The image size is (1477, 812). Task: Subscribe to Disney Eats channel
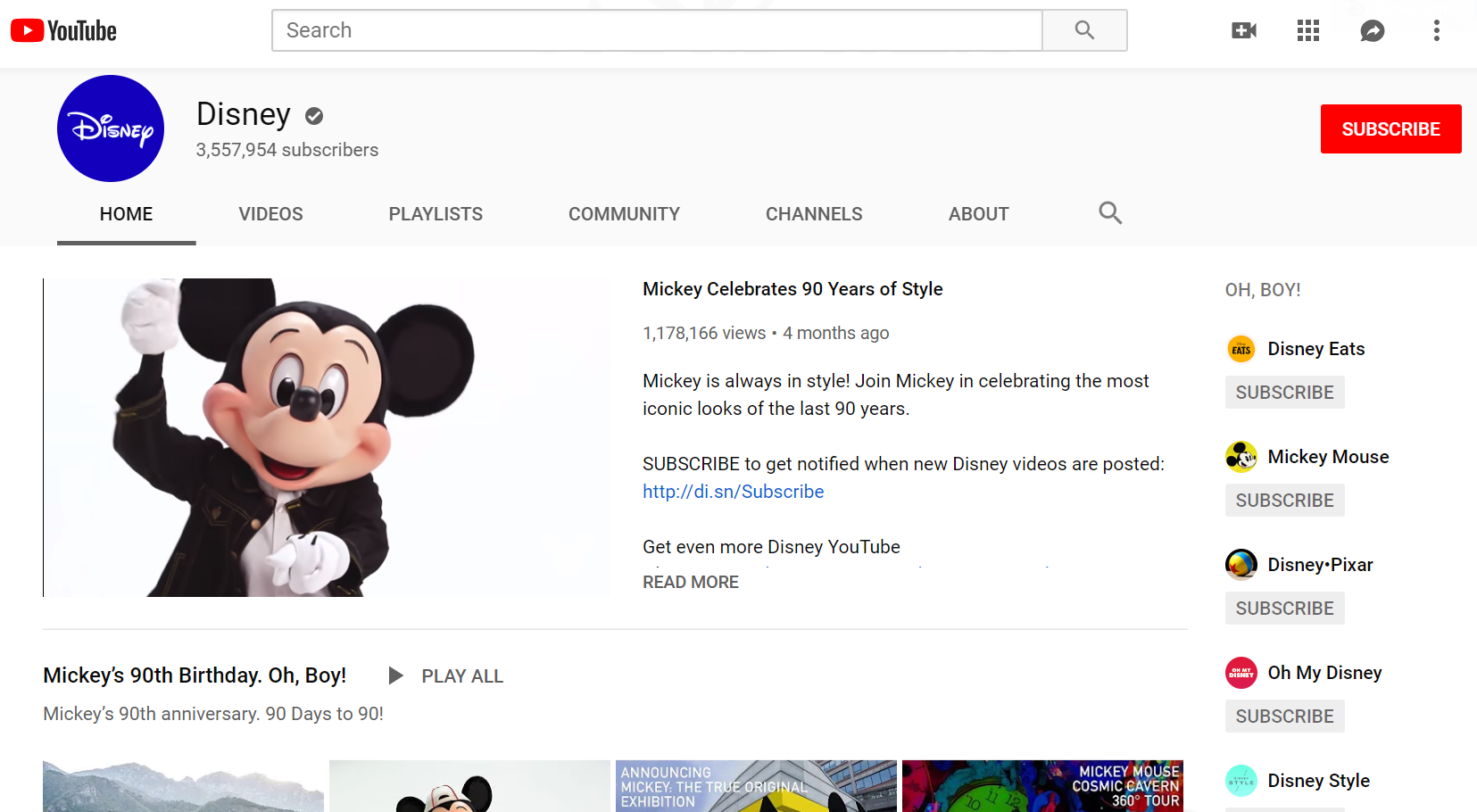coord(1284,393)
